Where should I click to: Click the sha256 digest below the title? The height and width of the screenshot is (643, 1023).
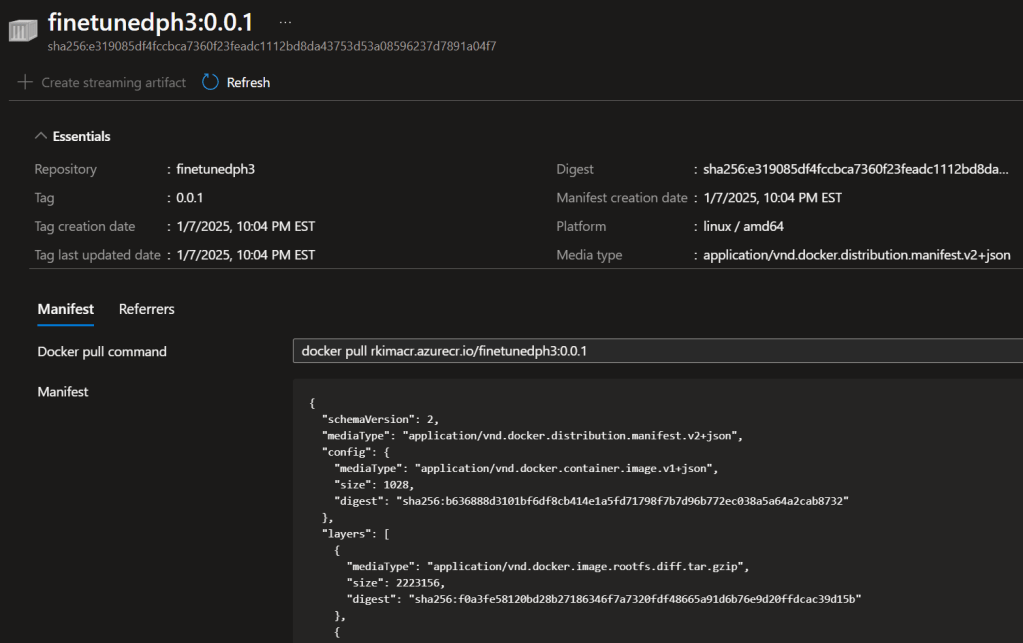click(x=272, y=46)
